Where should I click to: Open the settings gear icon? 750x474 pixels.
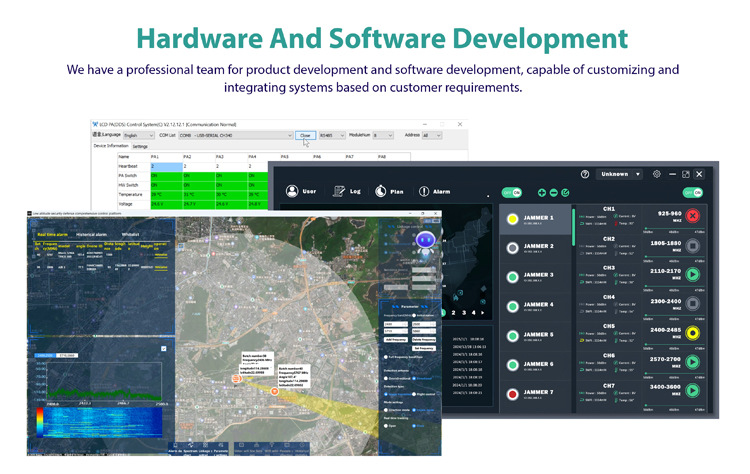coord(656,174)
